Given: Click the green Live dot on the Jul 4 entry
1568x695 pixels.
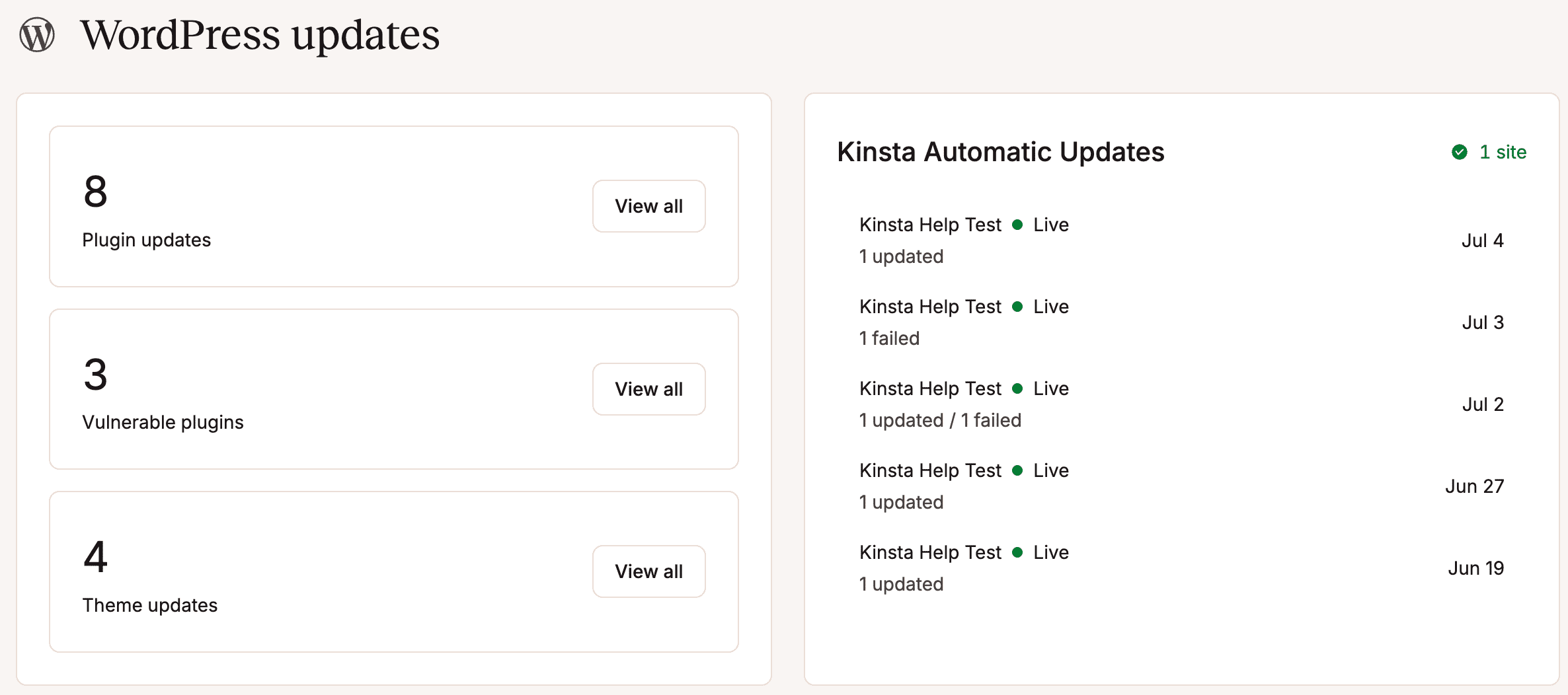Looking at the screenshot, I should [1019, 225].
